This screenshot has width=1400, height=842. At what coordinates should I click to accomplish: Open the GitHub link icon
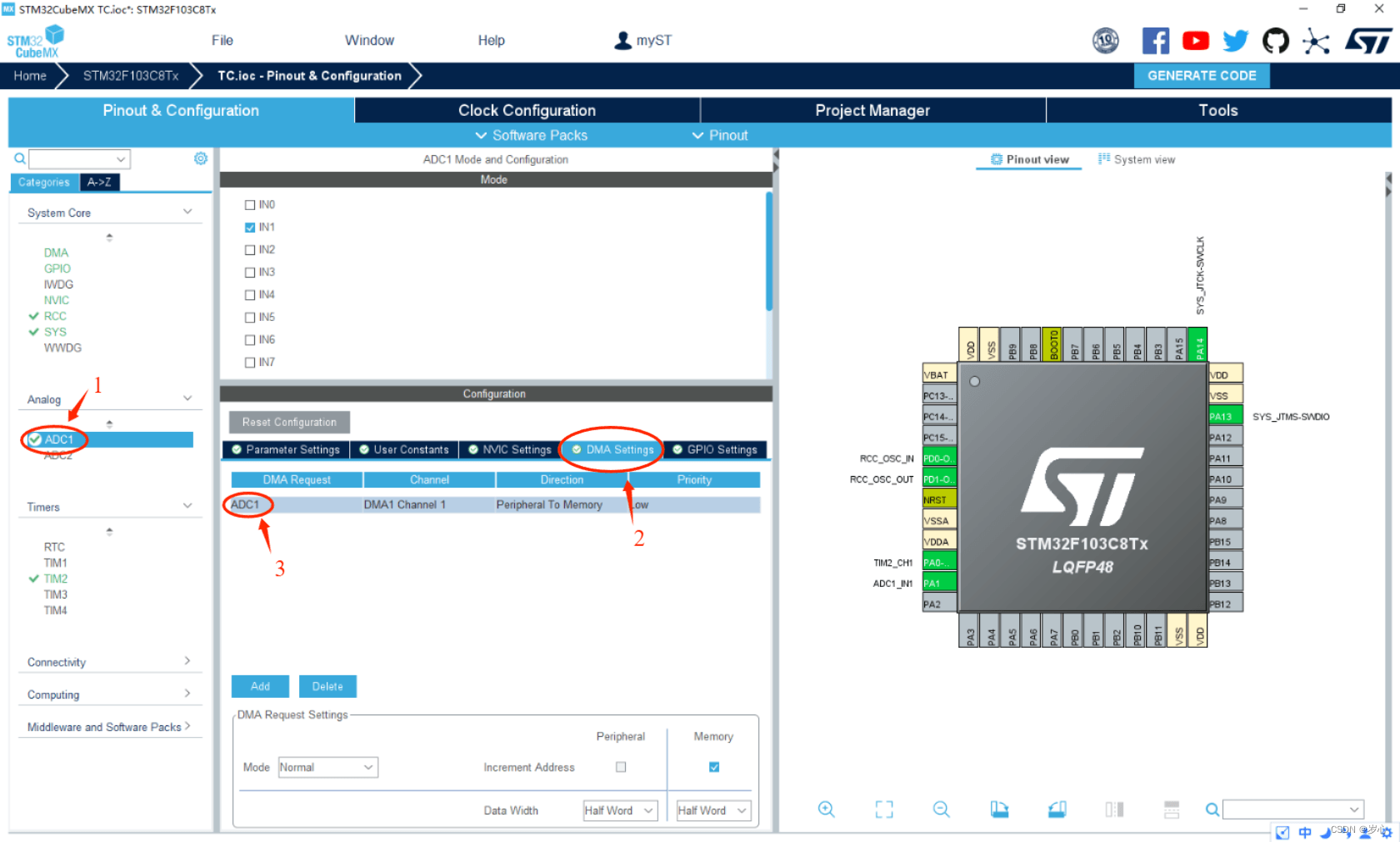pyautogui.click(x=1276, y=40)
